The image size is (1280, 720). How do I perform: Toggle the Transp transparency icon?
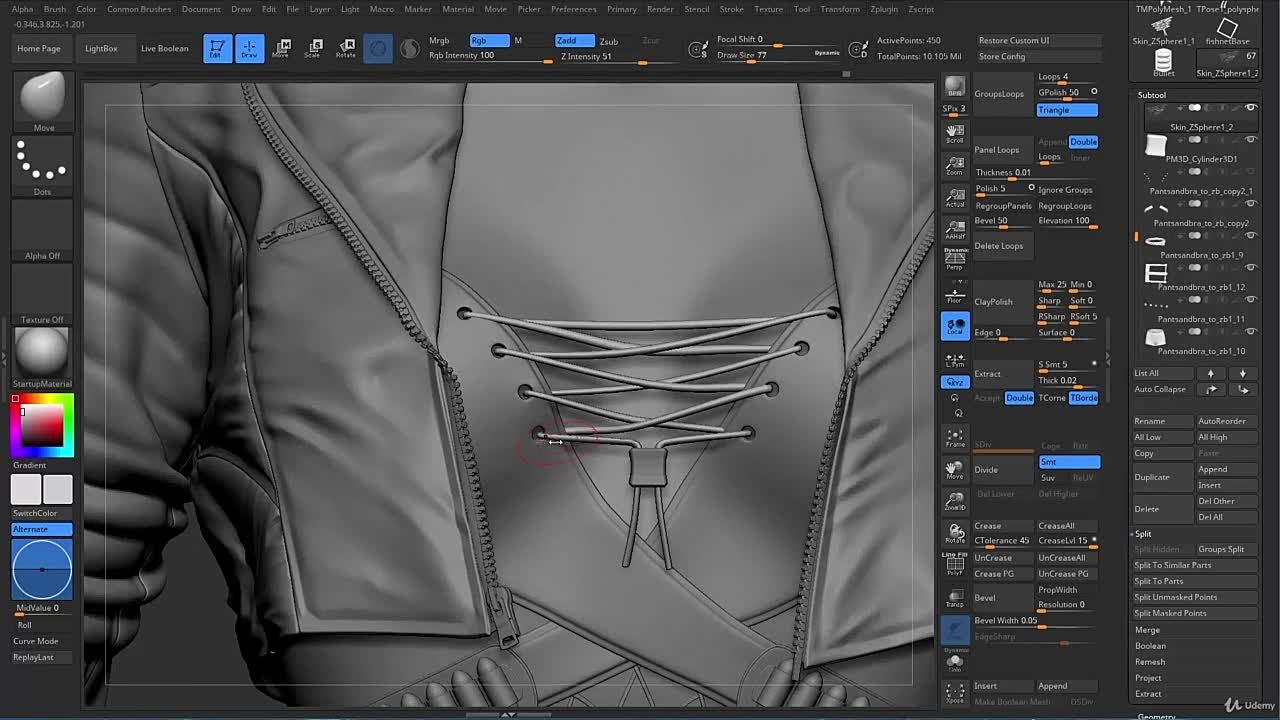click(x=955, y=597)
